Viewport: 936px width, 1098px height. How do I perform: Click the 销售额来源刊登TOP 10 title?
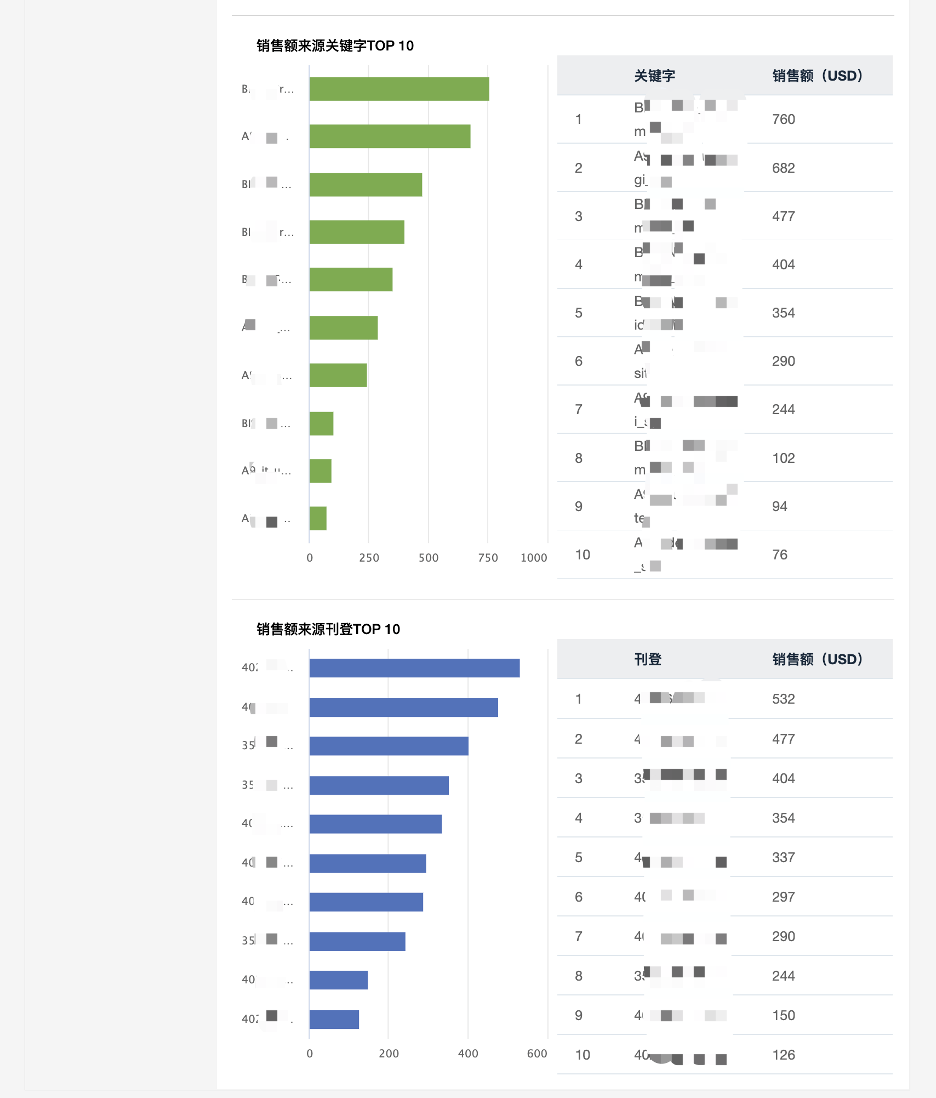pos(328,630)
